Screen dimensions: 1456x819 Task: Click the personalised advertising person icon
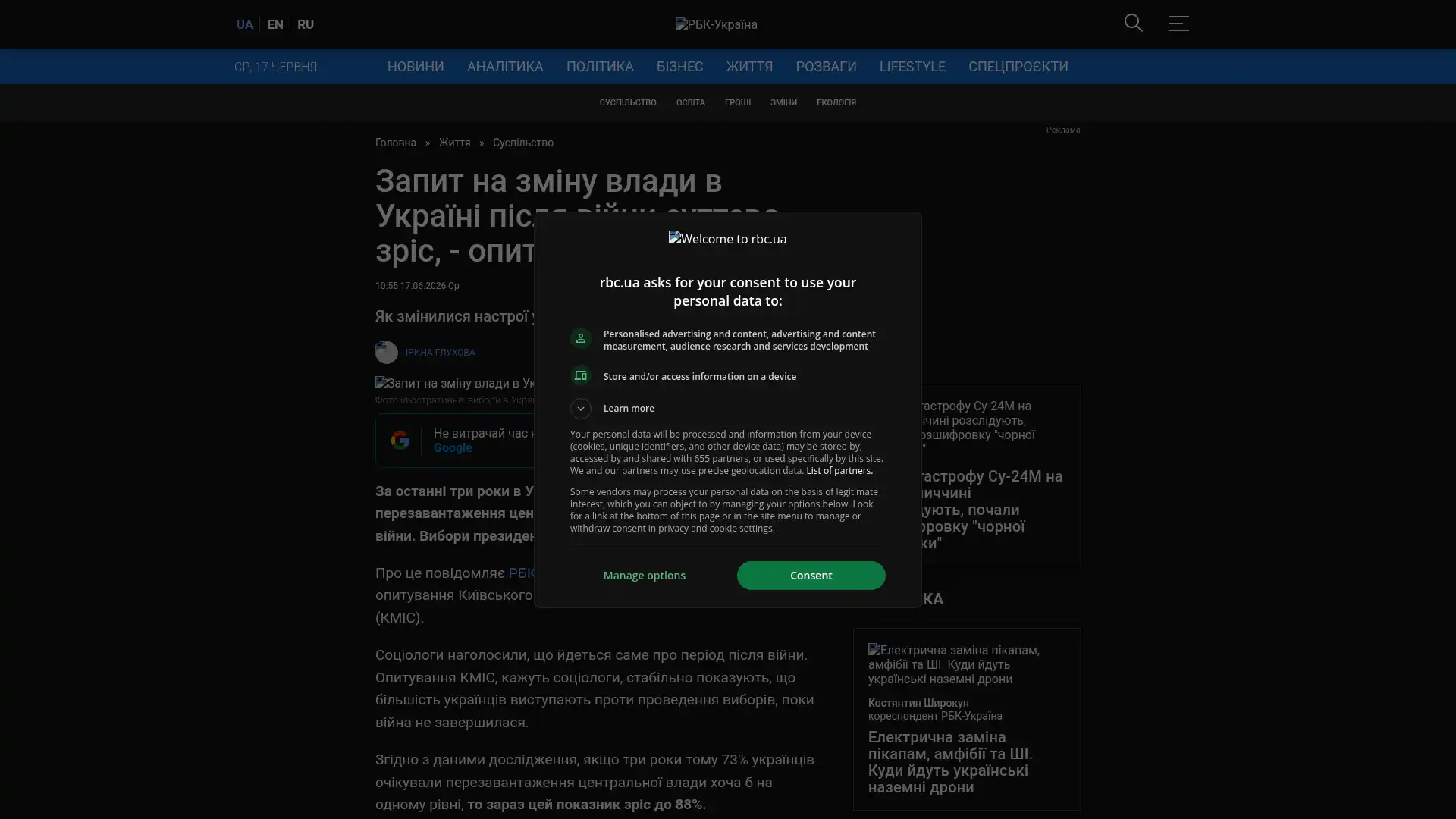point(580,338)
